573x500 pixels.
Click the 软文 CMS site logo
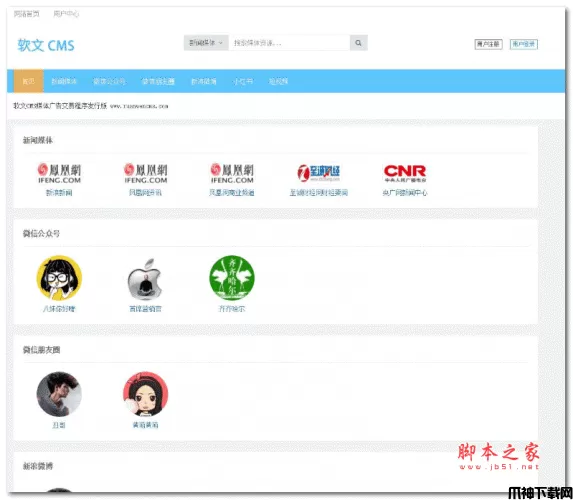pos(46,45)
